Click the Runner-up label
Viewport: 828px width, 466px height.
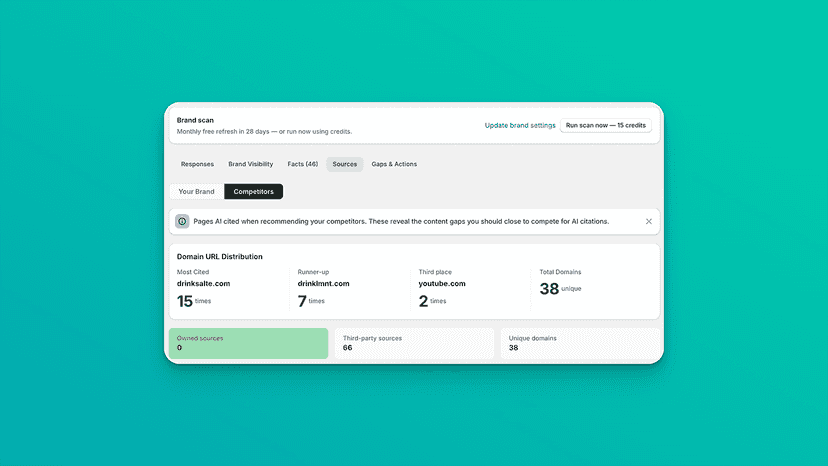pos(313,272)
